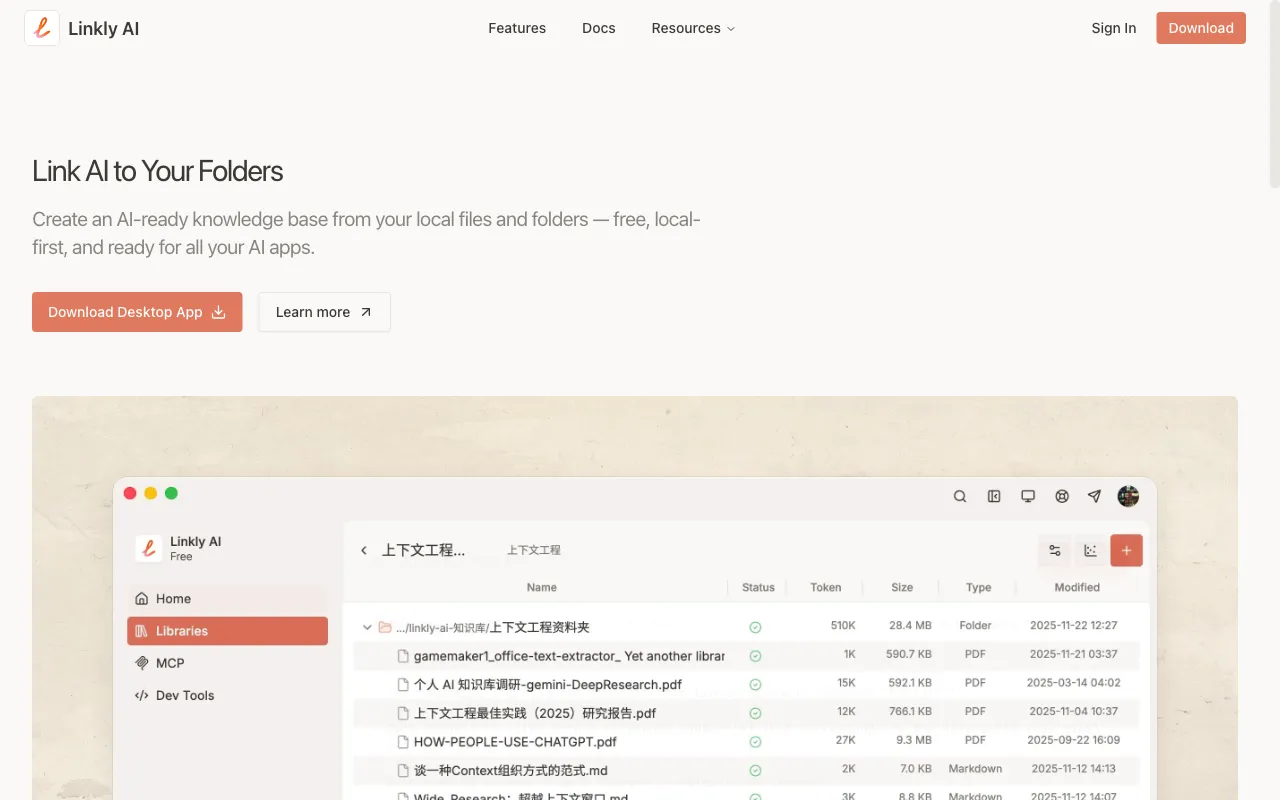Screen dimensions: 1280x800
Task: Click file icon of HOW-PEOPLE-USE-CHATGPT.pdf
Action: (404, 742)
